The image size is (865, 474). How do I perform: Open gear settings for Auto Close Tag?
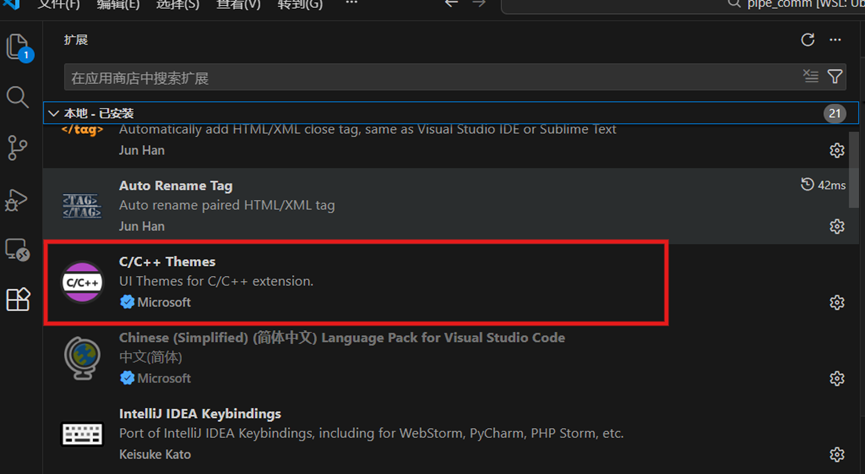837,150
